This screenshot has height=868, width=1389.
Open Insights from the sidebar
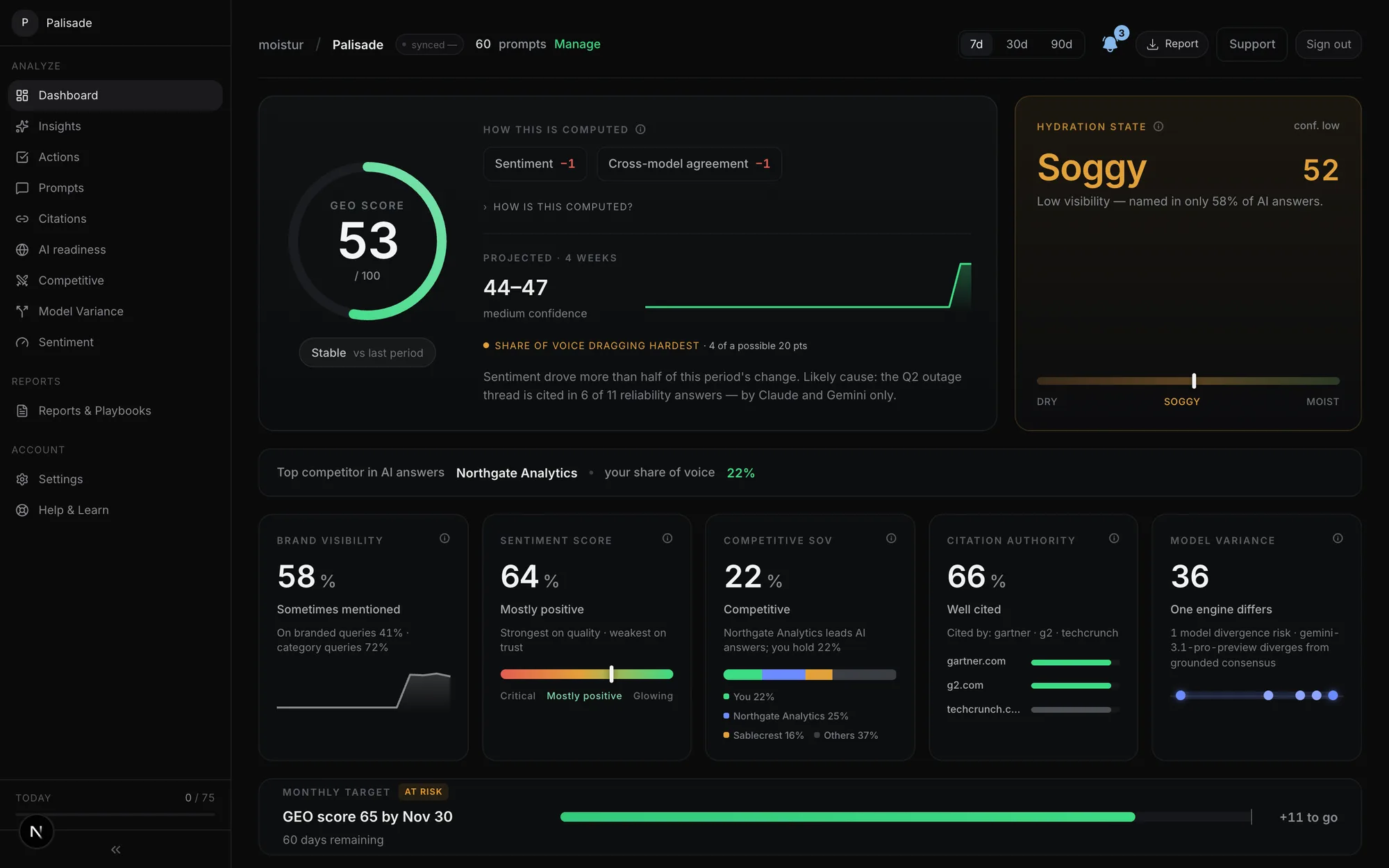[x=115, y=126]
